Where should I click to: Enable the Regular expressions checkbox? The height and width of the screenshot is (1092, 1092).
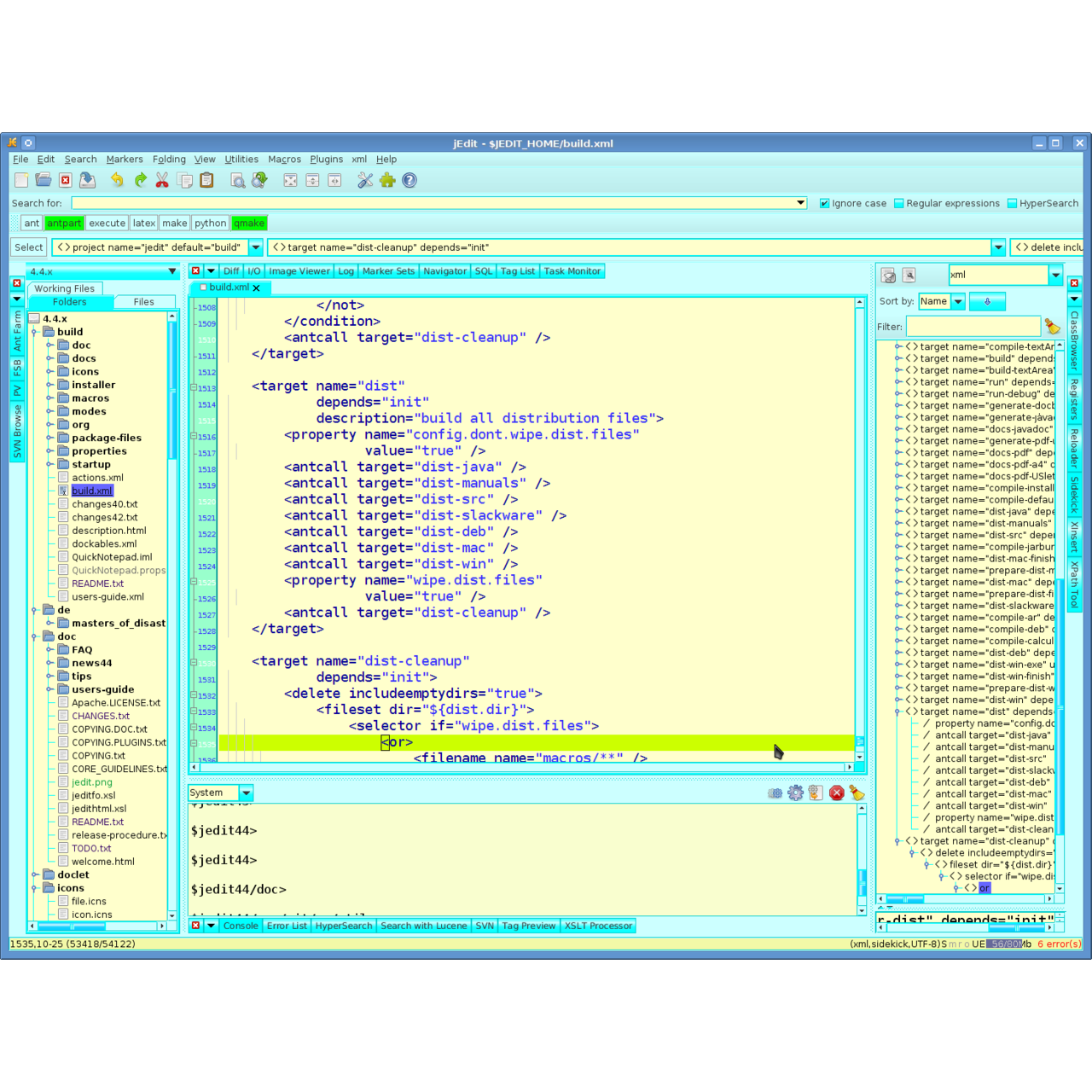click(x=898, y=203)
